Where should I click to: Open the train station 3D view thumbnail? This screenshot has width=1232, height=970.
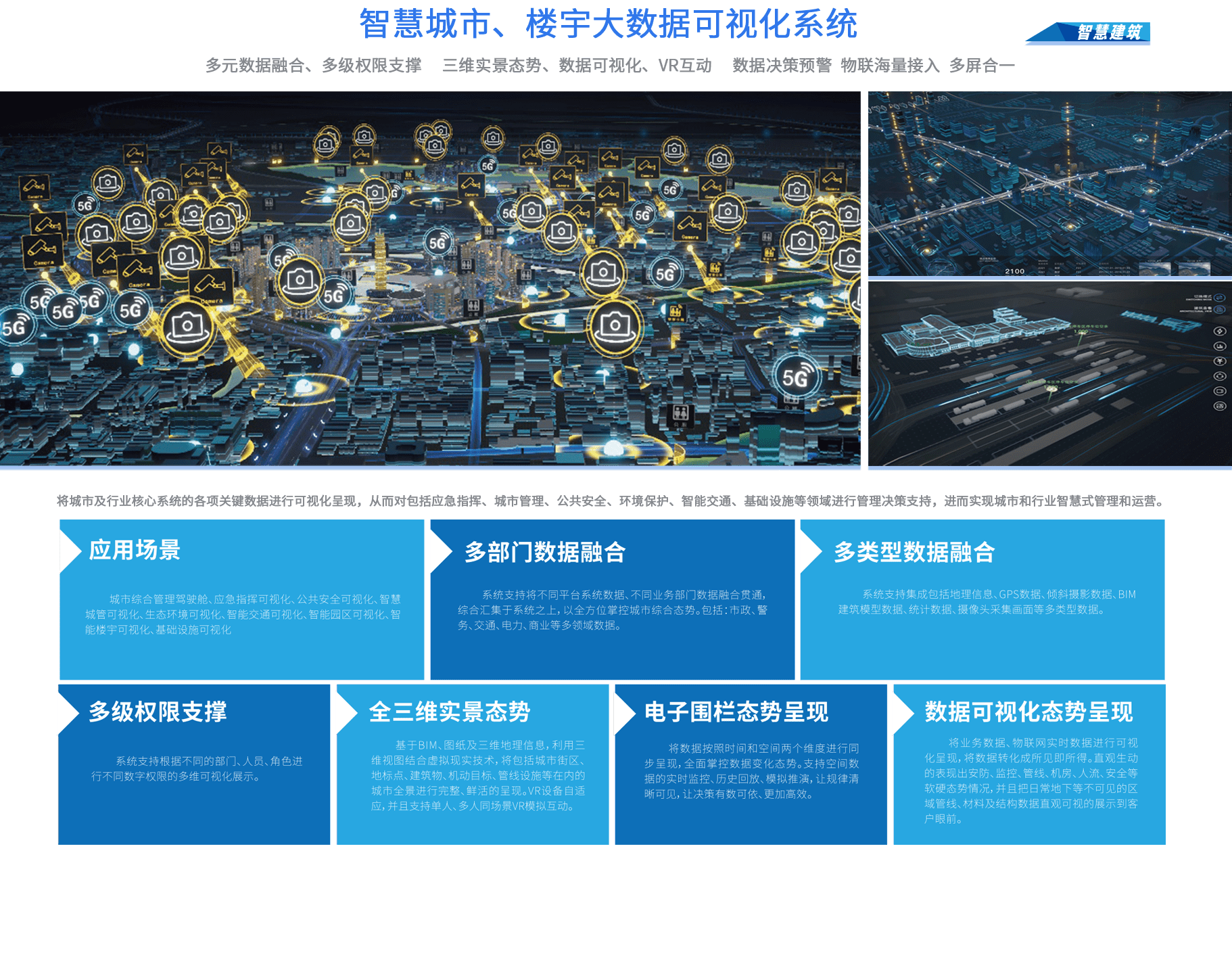click(1050, 373)
